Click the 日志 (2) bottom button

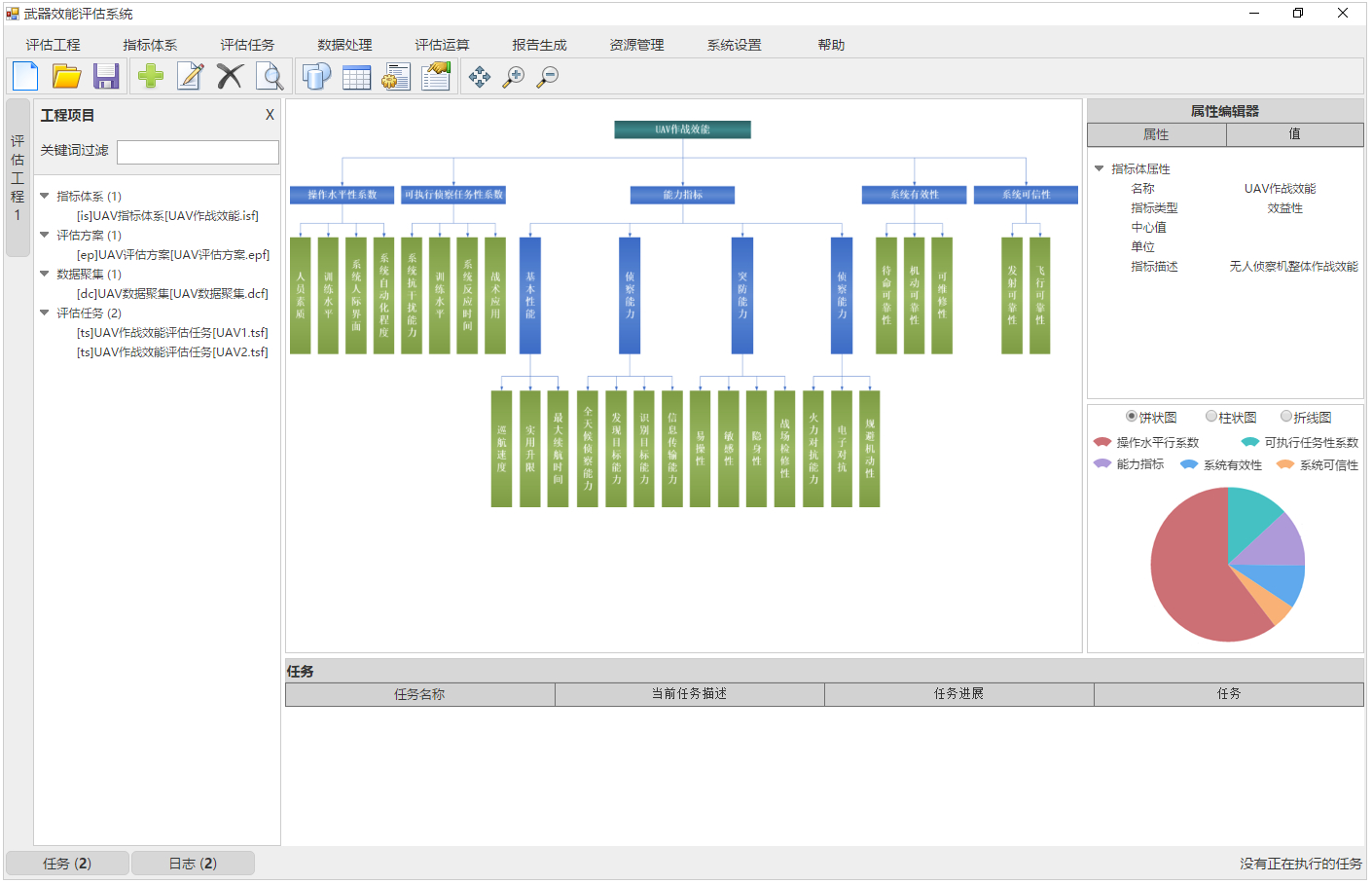pyautogui.click(x=193, y=864)
